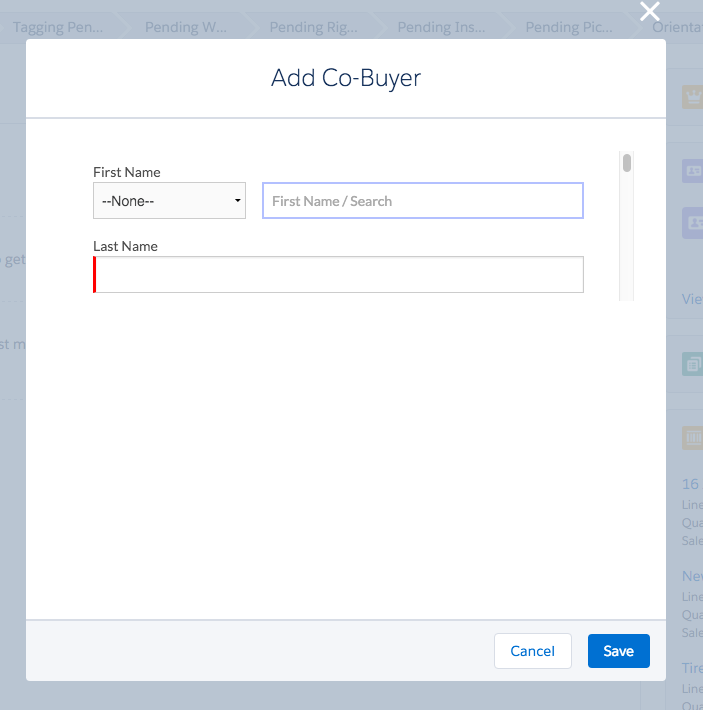Click the teal documents icon in sidebar
The width and height of the screenshot is (703, 710).
click(x=692, y=364)
